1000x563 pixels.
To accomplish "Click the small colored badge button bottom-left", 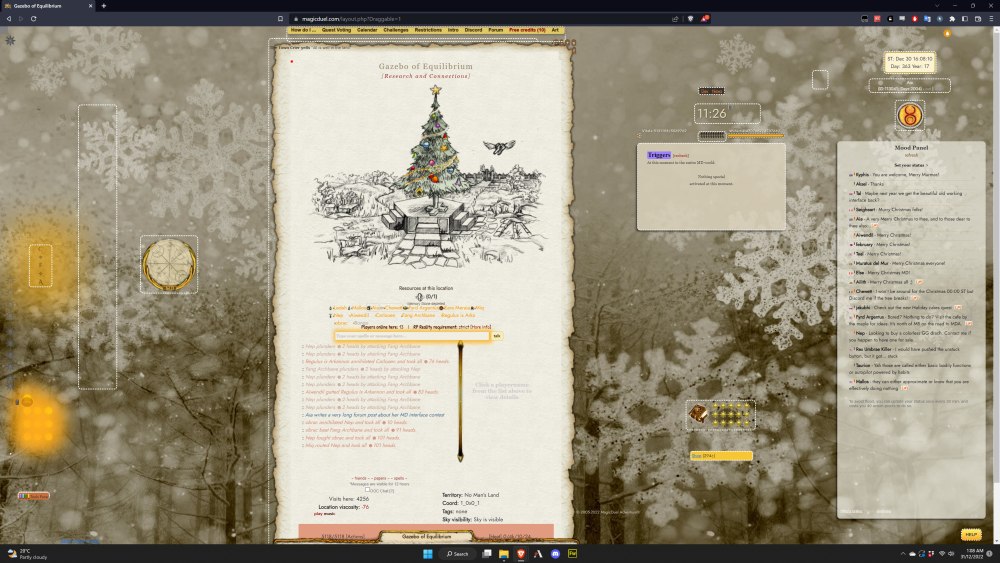I will [34, 495].
